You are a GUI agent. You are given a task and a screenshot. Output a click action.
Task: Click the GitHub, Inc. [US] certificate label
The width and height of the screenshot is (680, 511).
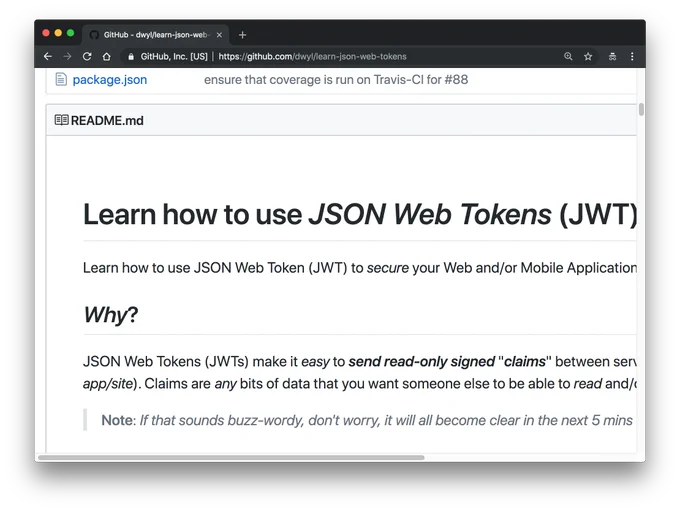click(x=174, y=56)
